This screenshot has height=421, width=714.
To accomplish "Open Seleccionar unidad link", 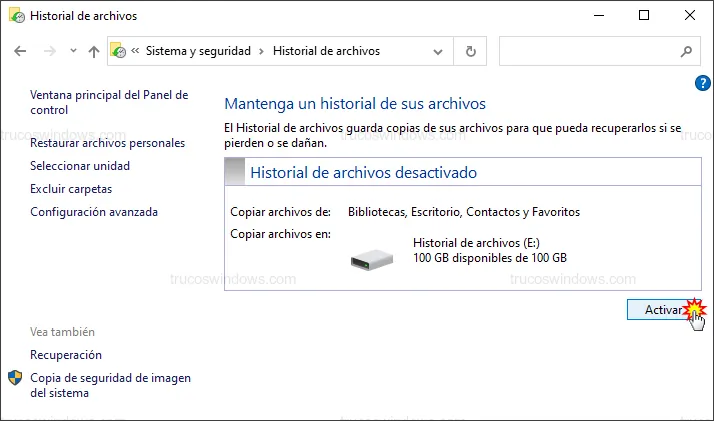I will pos(80,166).
